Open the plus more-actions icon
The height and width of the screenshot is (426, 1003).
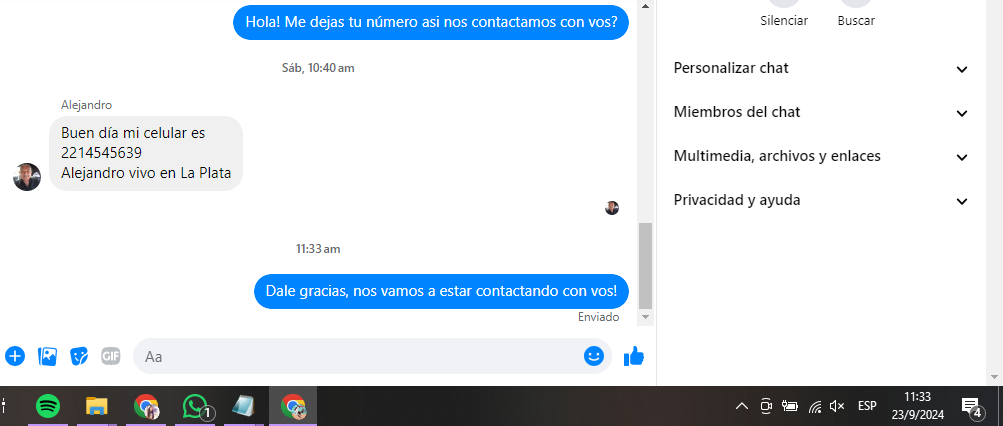coord(15,356)
